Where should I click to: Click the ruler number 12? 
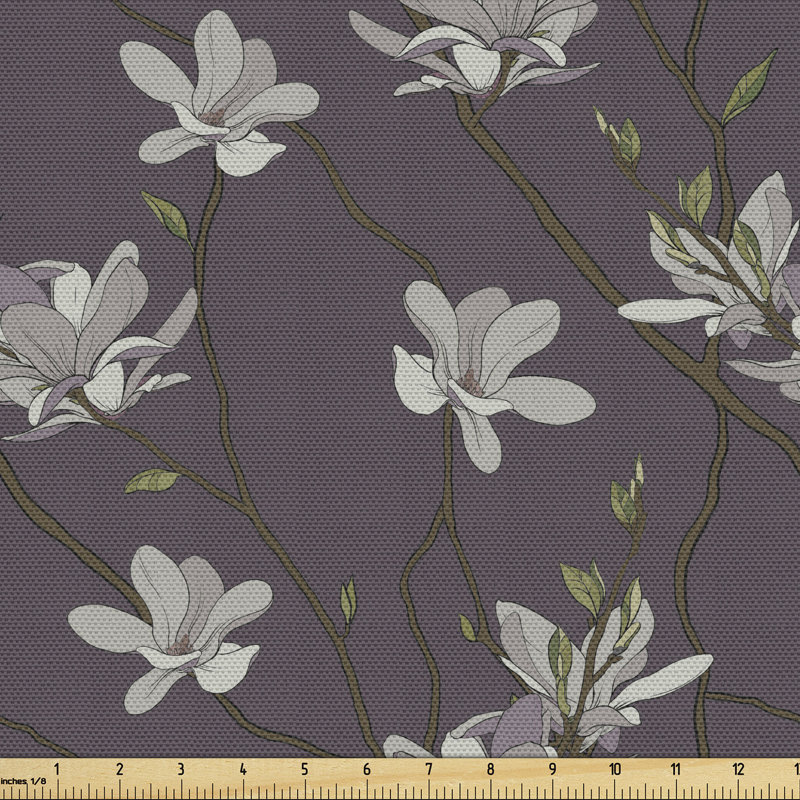click(x=738, y=769)
